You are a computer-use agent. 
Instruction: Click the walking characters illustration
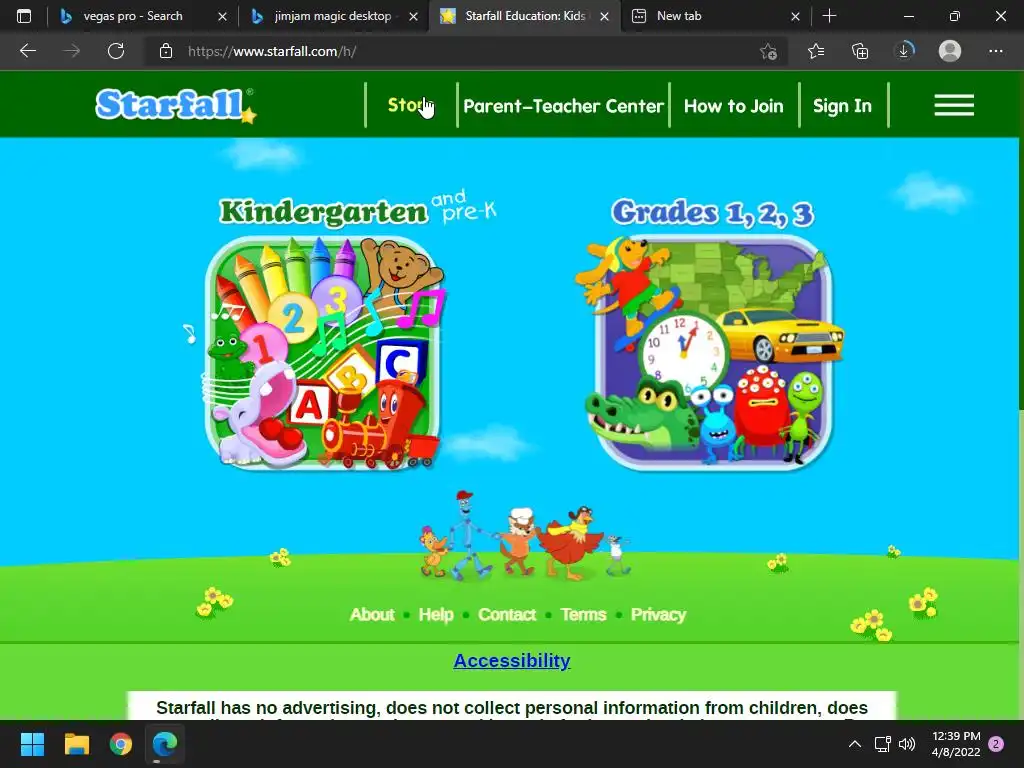pyautogui.click(x=524, y=536)
